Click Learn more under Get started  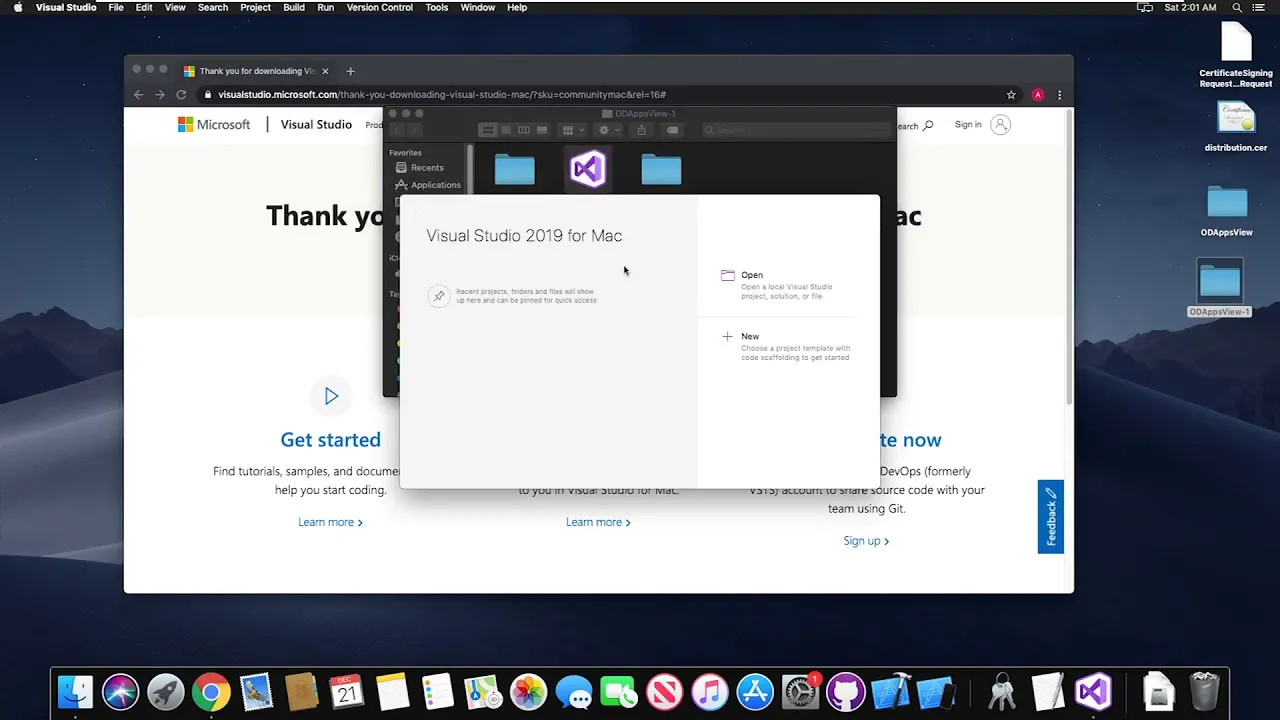tap(330, 522)
